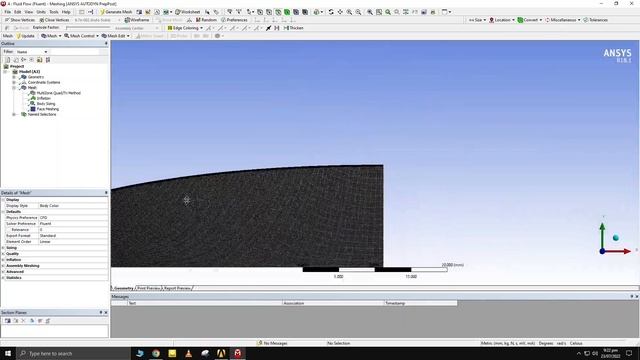Select the Mesh node in outline
640x360 pixels.
coord(32,87)
